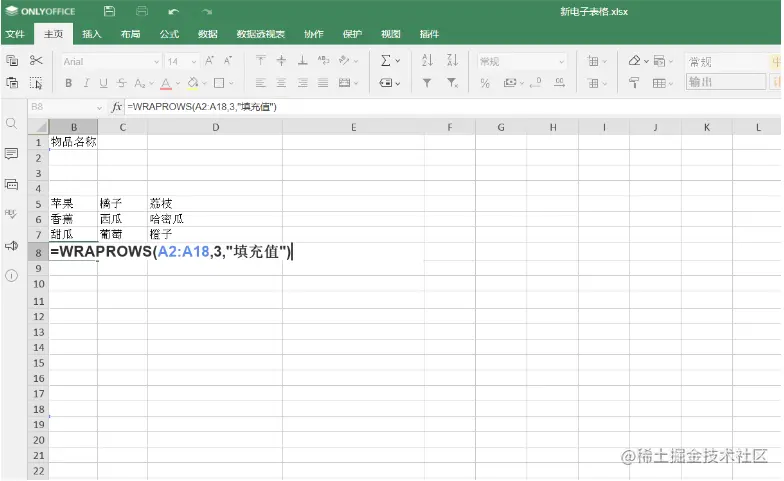Click the Copy icon in the toolbar
This screenshot has height=481, width=784.
point(12,61)
